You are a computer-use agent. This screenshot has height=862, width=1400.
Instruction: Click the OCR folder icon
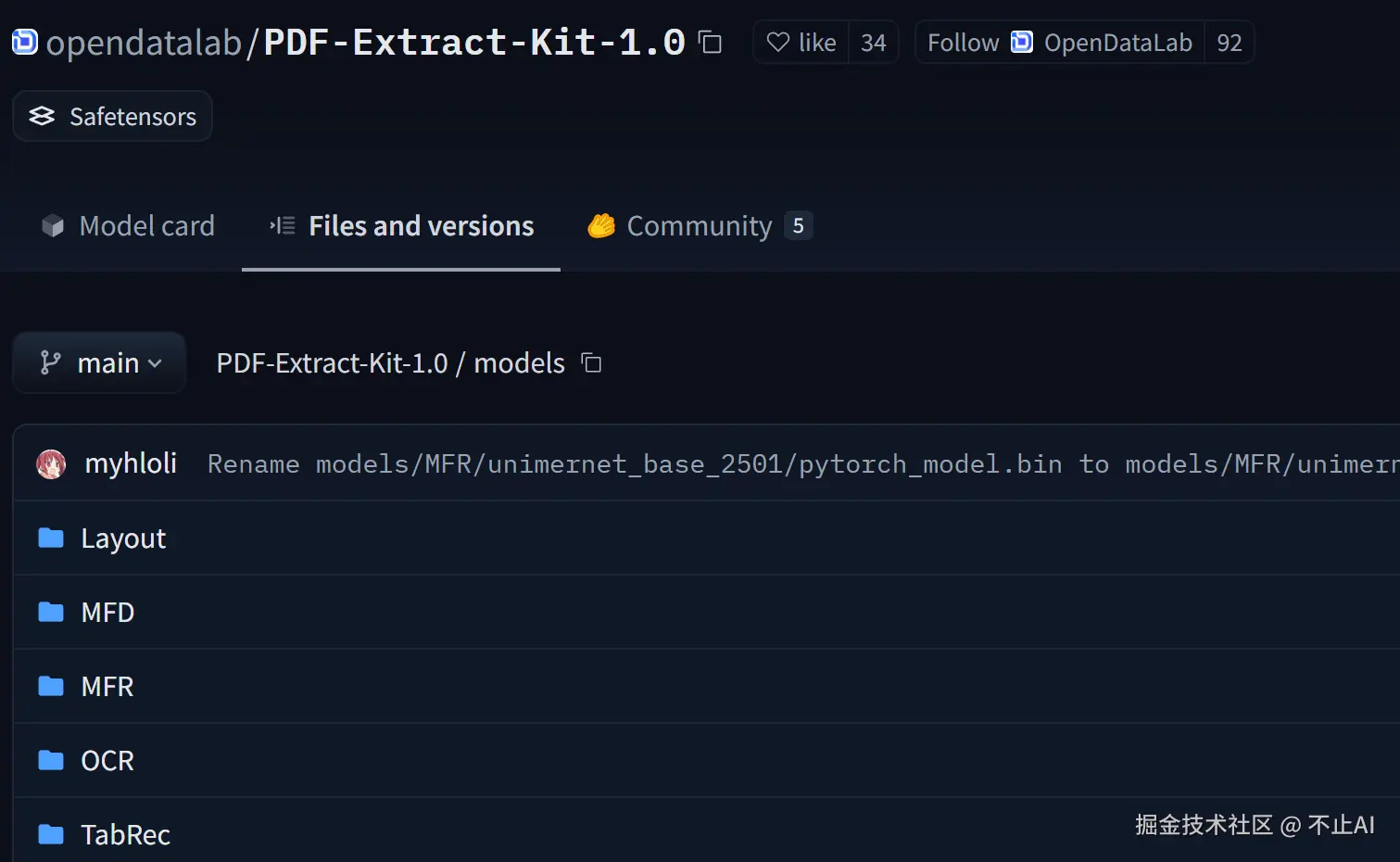pos(51,760)
